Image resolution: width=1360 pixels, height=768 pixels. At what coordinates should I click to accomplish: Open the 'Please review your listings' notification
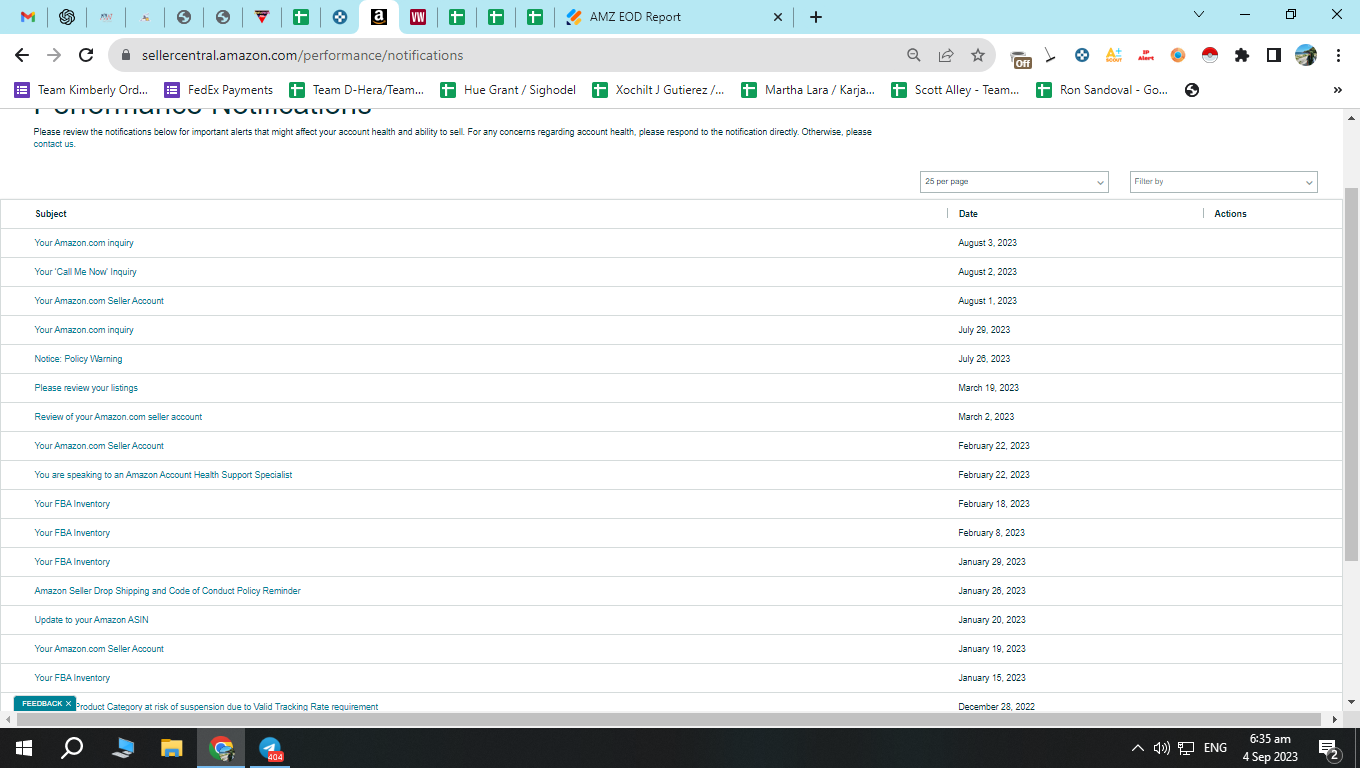(x=86, y=388)
